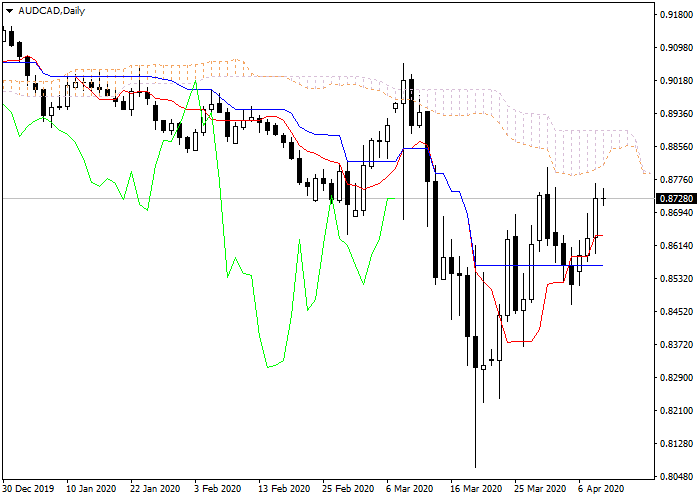
Task: Select the 0.86140 price axis label
Action: click(676, 246)
